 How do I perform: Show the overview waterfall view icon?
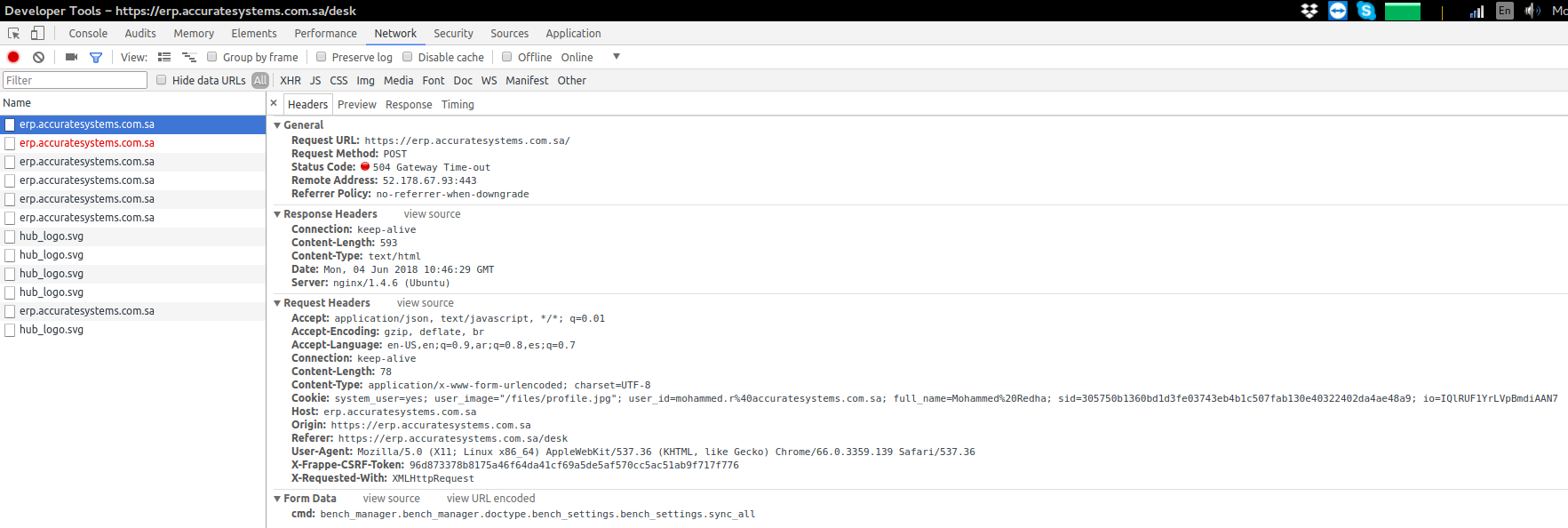point(188,57)
